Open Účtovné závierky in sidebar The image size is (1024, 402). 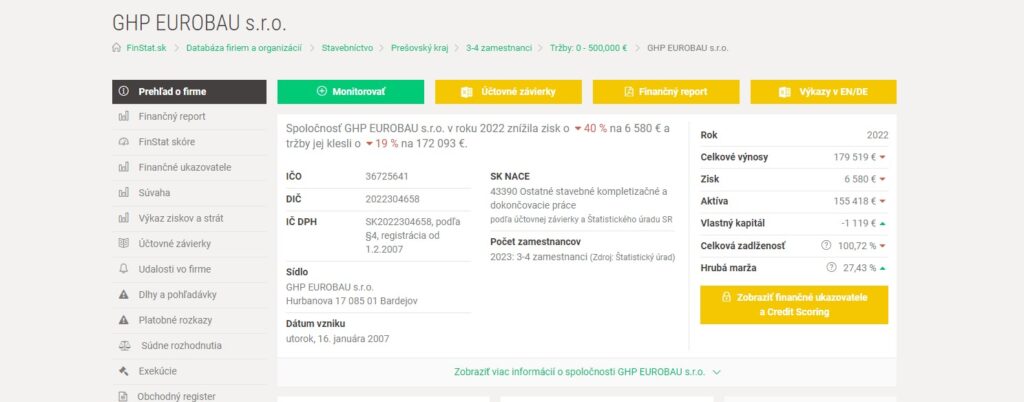click(189, 244)
